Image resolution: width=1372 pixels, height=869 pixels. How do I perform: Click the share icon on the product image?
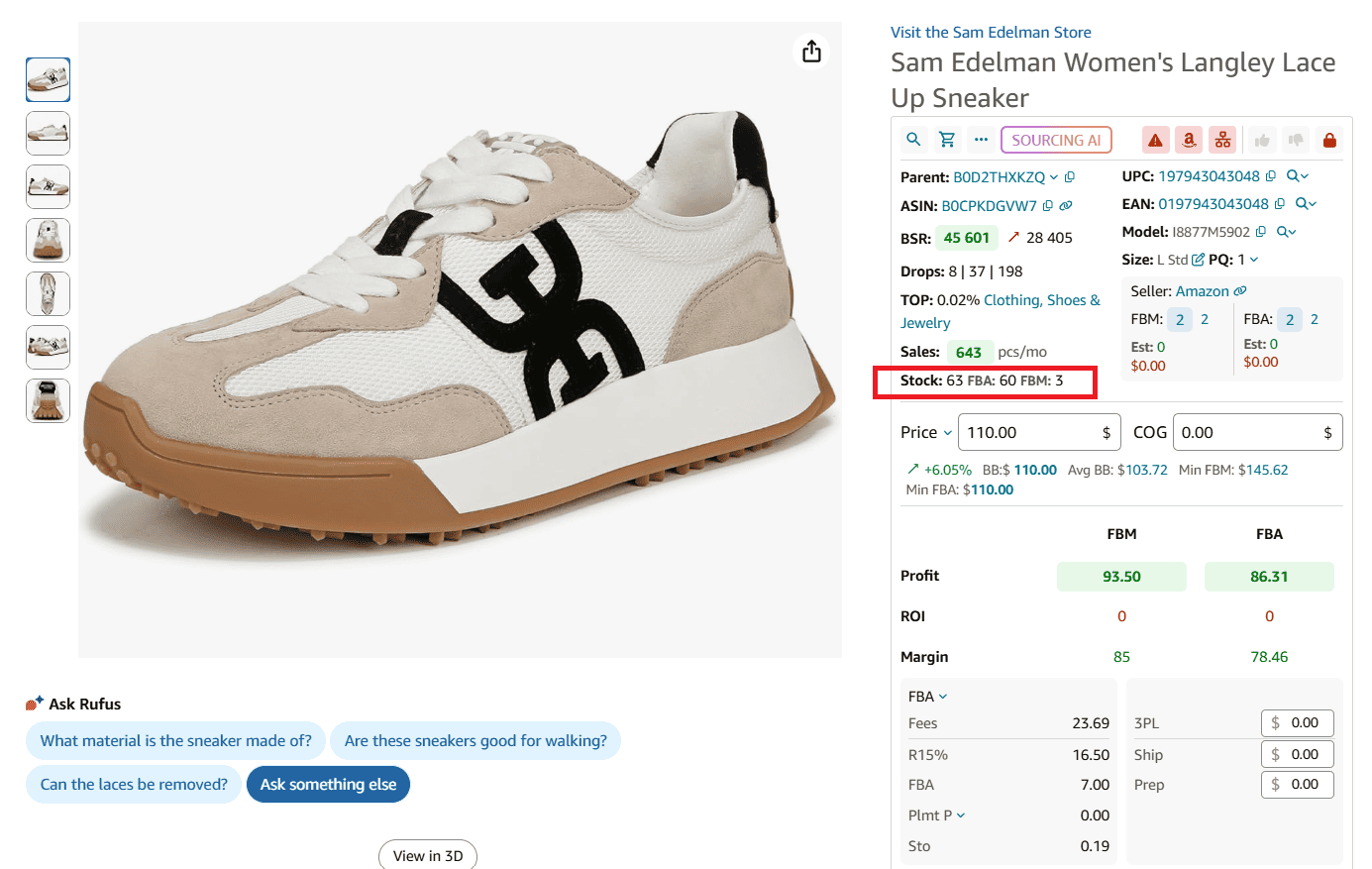click(811, 51)
